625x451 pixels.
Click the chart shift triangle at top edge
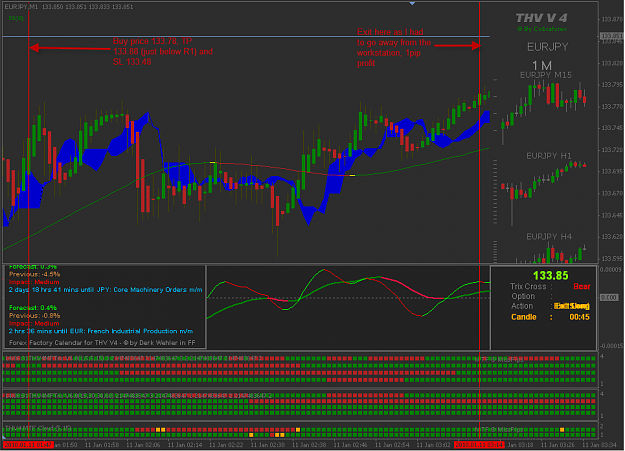click(412, 3)
